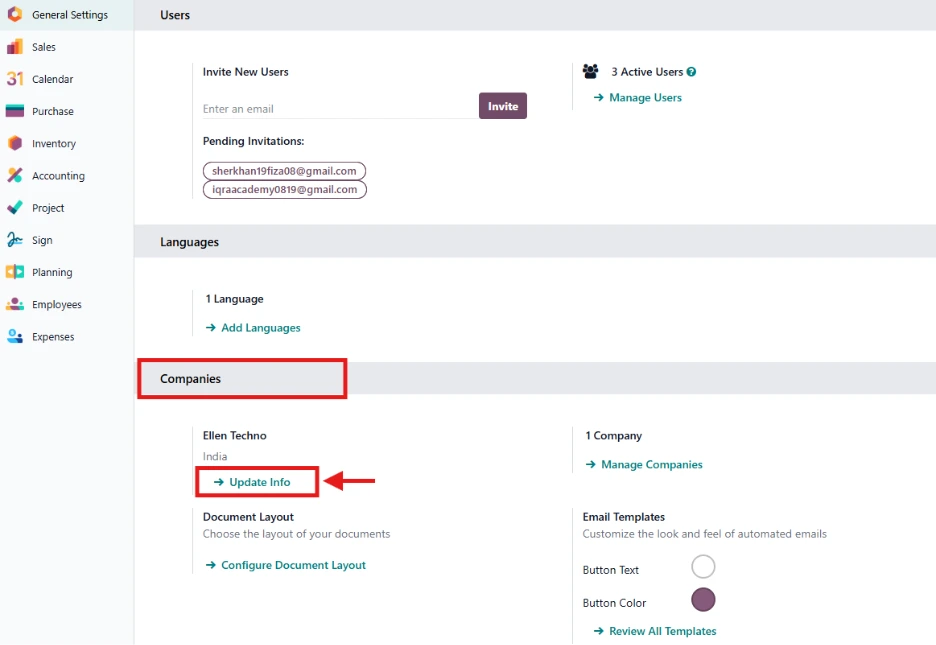Click the Invite button
Image resolution: width=936 pixels, height=645 pixels.
point(502,105)
